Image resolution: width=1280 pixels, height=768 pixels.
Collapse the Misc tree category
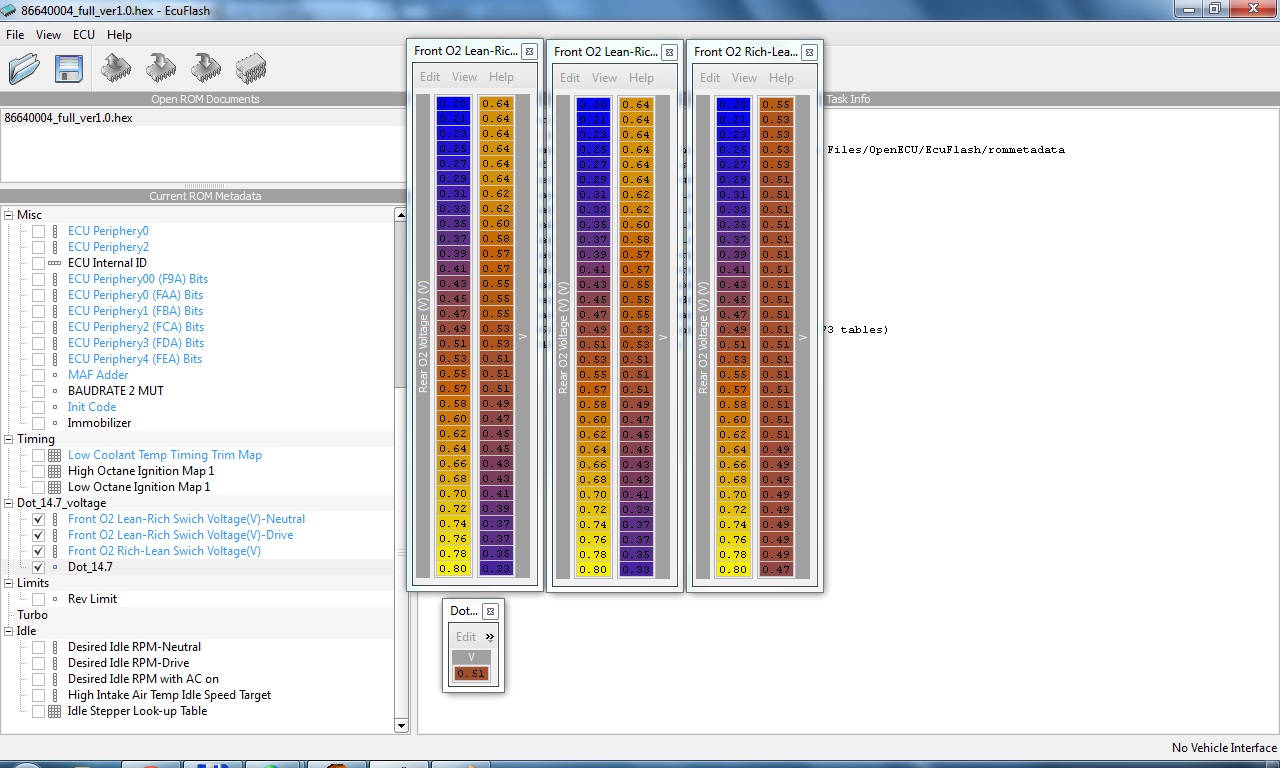pyautogui.click(x=9, y=215)
